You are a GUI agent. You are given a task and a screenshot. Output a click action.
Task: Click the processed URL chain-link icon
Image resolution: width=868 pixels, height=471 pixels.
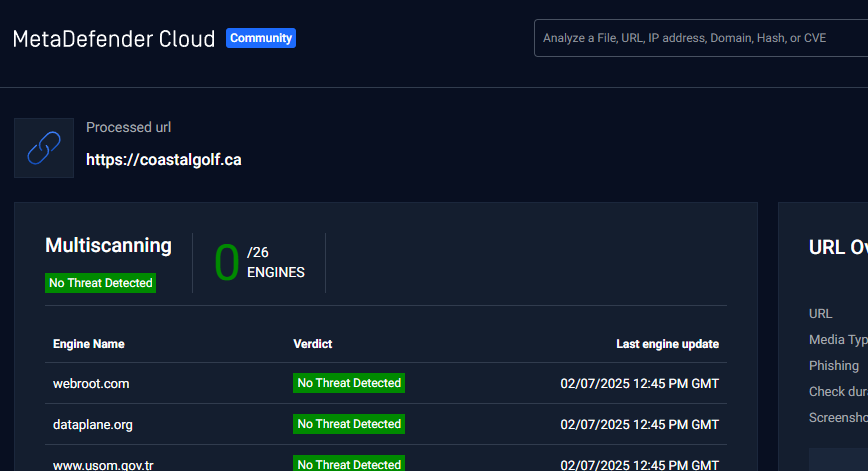[44, 148]
